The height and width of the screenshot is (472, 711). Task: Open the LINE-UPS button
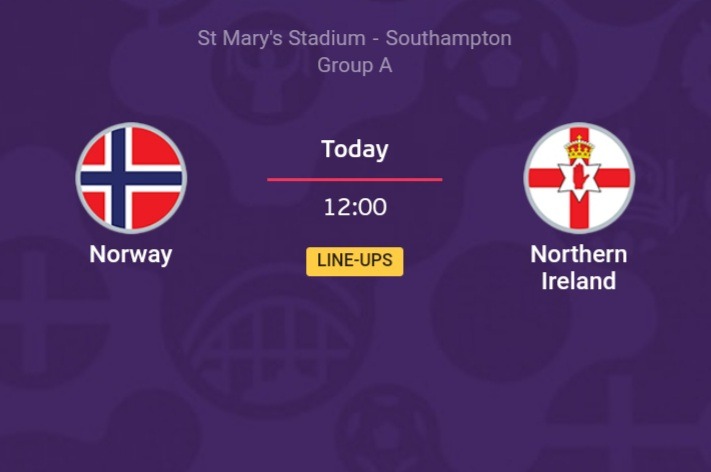354,261
